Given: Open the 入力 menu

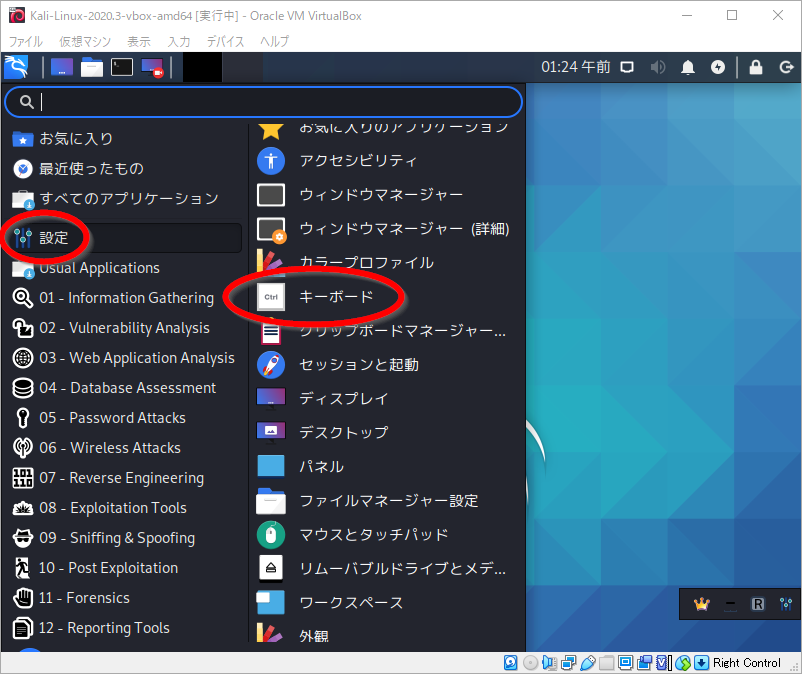Looking at the screenshot, I should (179, 41).
